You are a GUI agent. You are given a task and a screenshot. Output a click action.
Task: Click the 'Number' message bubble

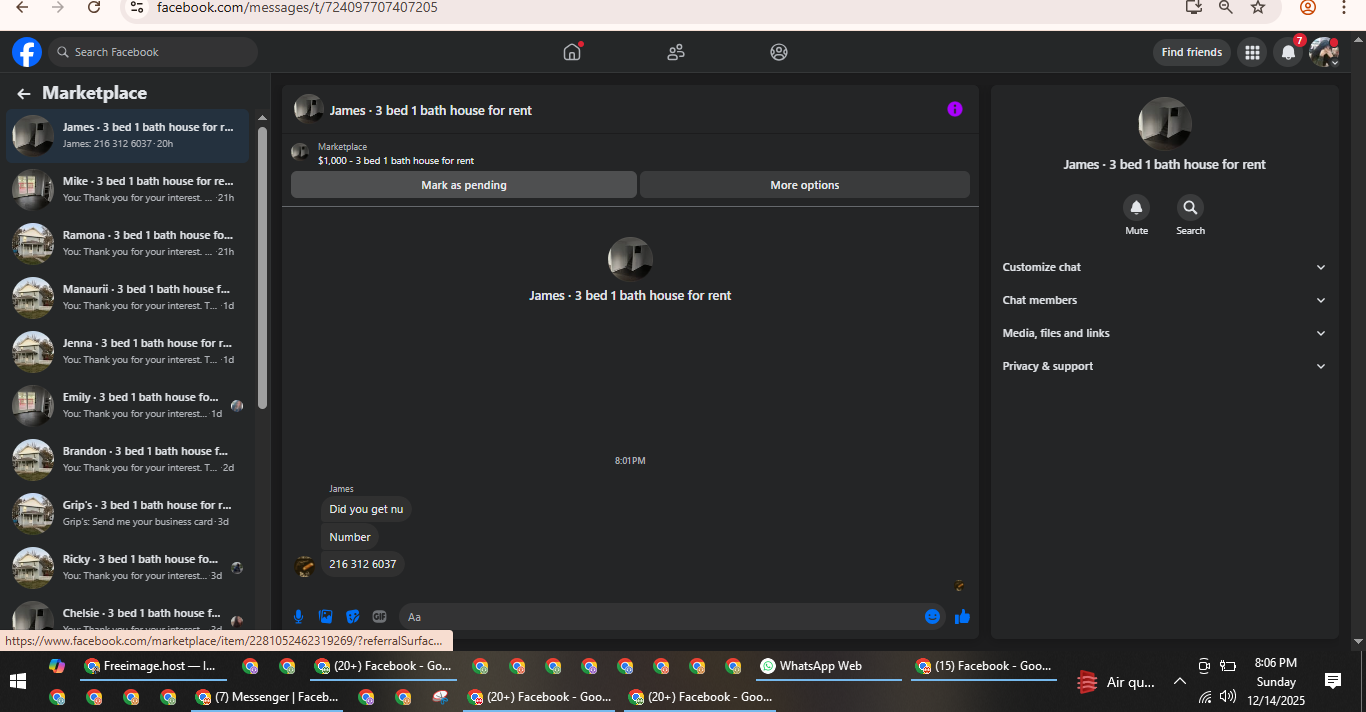click(x=350, y=537)
